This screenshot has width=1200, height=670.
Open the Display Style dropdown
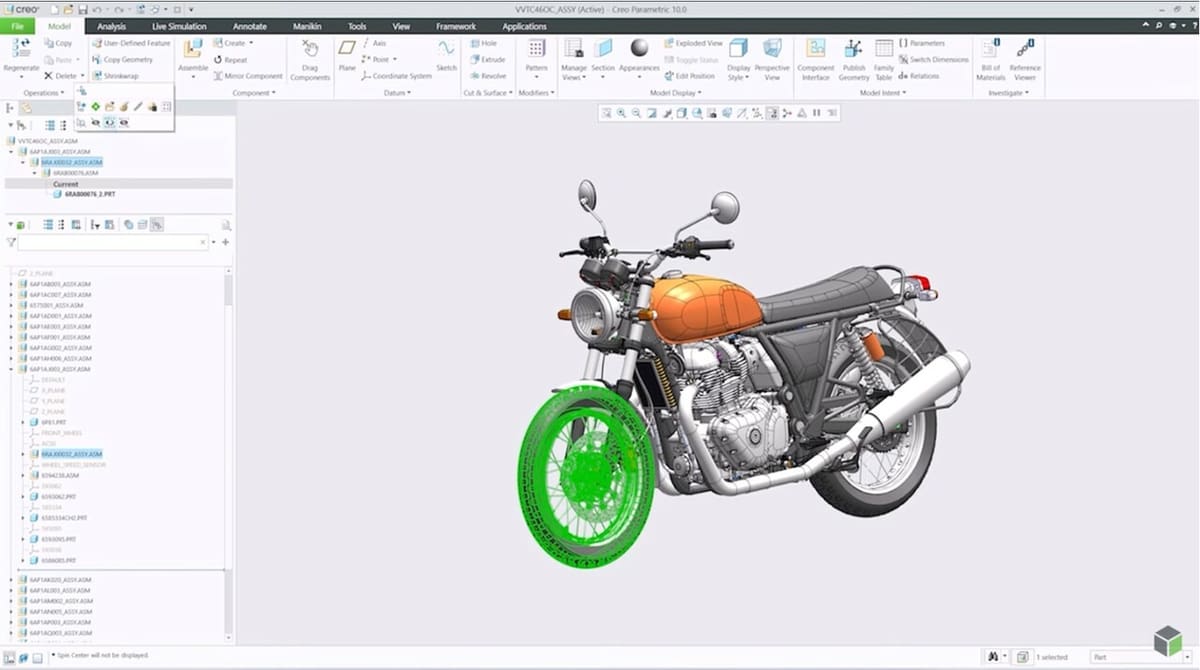[x=739, y=77]
